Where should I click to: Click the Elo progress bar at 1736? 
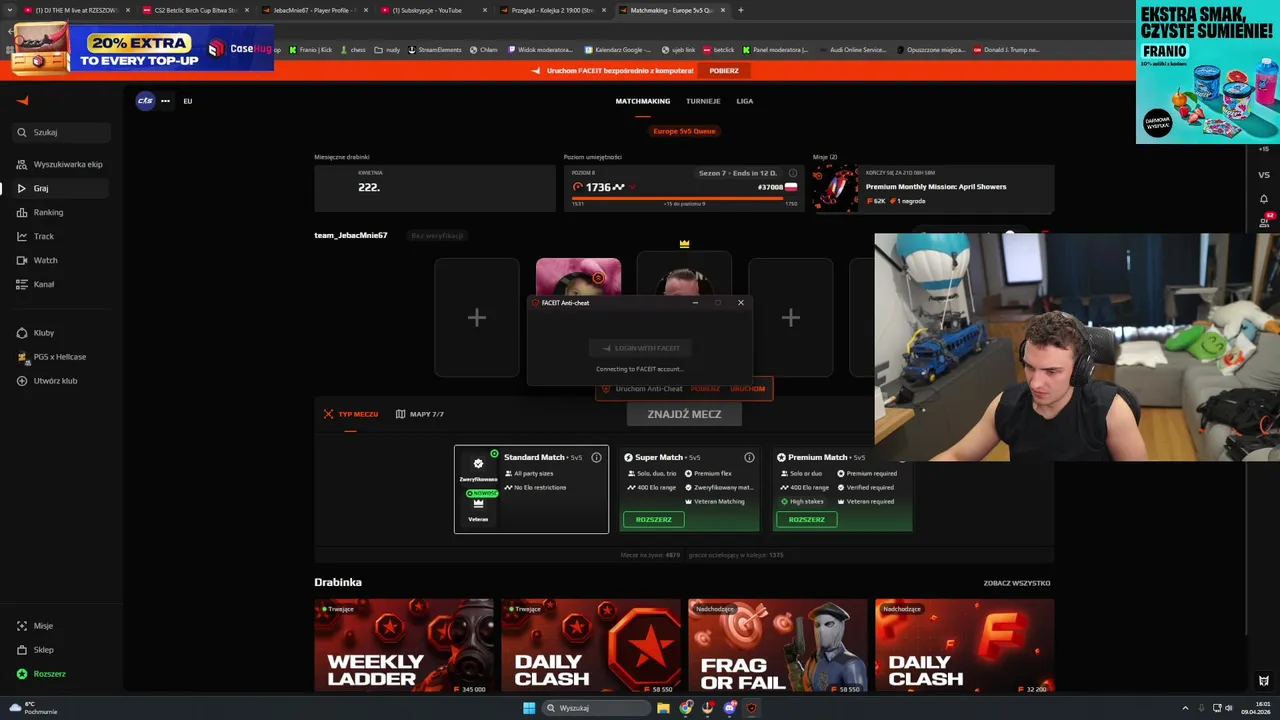tap(684, 198)
